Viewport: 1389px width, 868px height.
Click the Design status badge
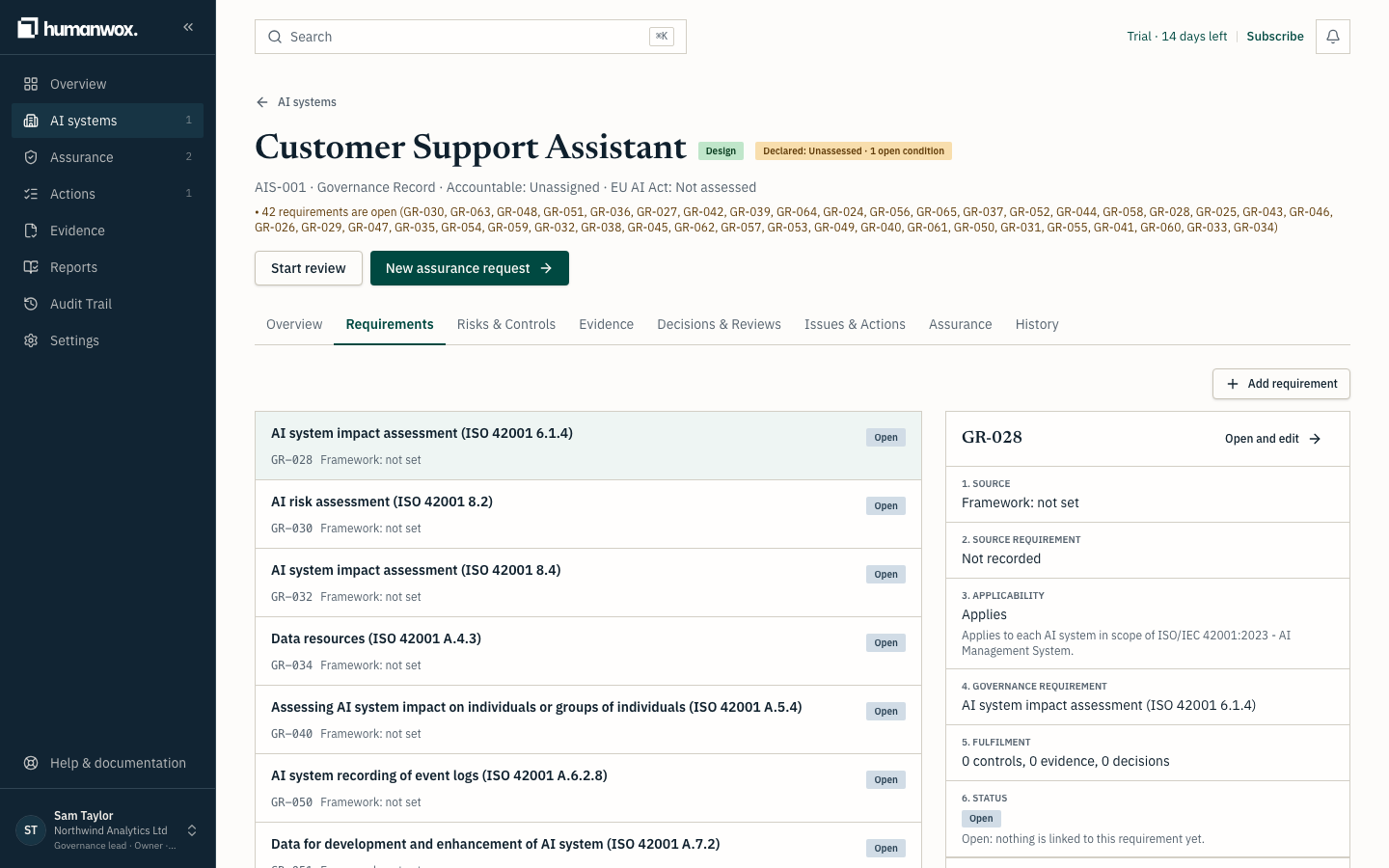point(721,151)
